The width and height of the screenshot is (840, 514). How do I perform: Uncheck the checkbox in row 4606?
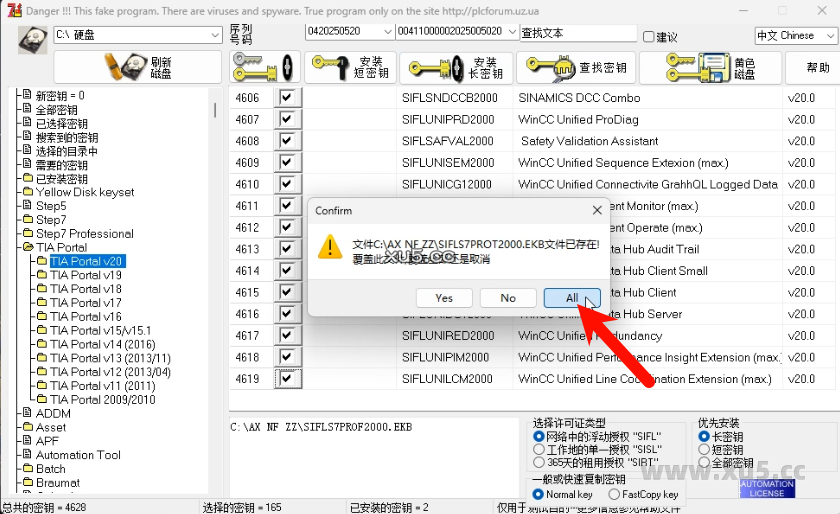coord(289,98)
